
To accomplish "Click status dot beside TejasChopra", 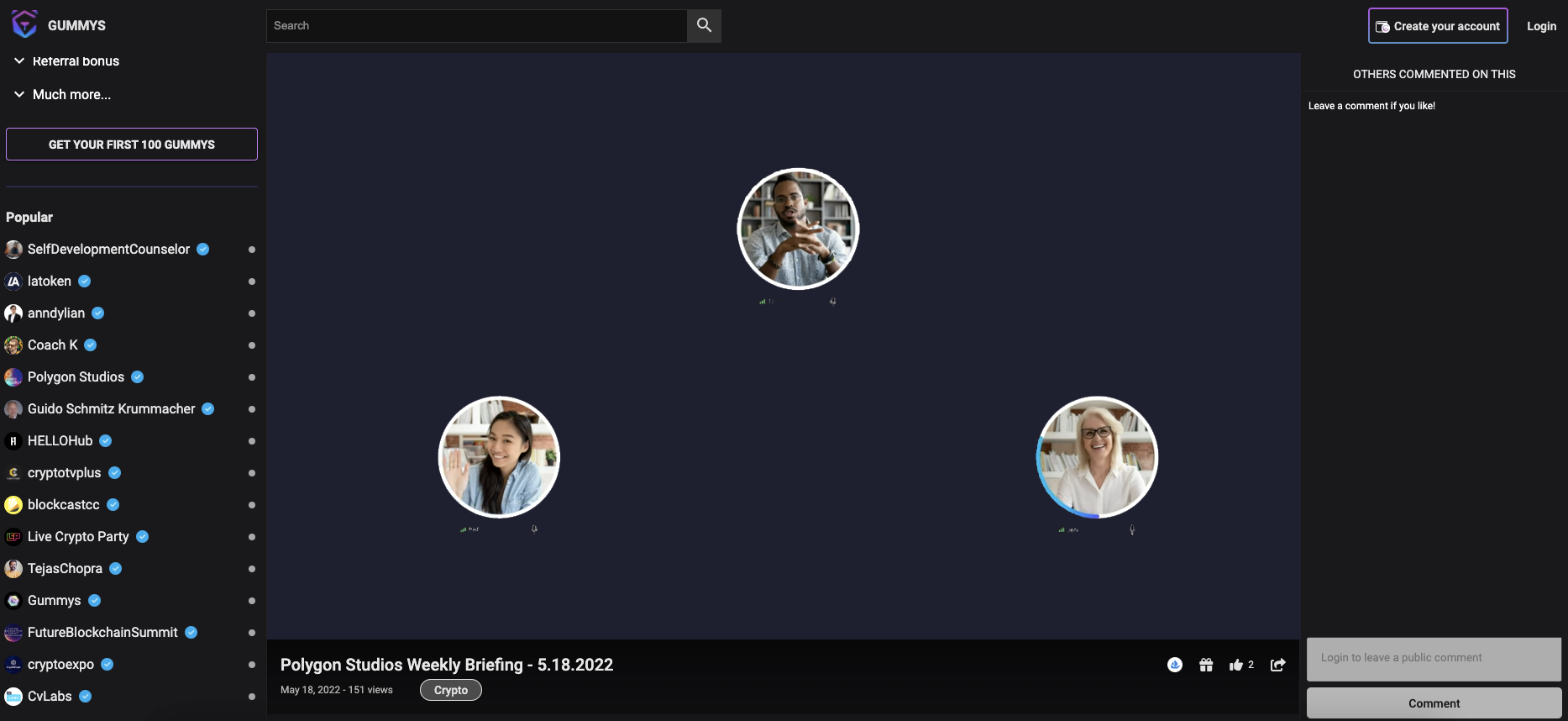I will pos(252,569).
